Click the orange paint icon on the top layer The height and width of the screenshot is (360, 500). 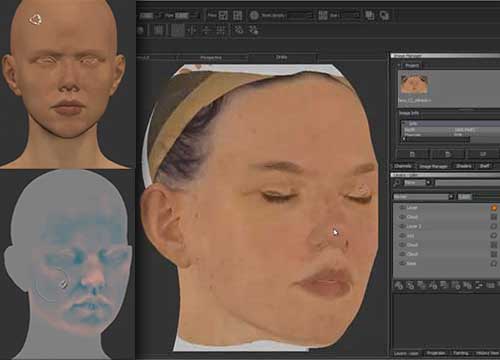(494, 208)
